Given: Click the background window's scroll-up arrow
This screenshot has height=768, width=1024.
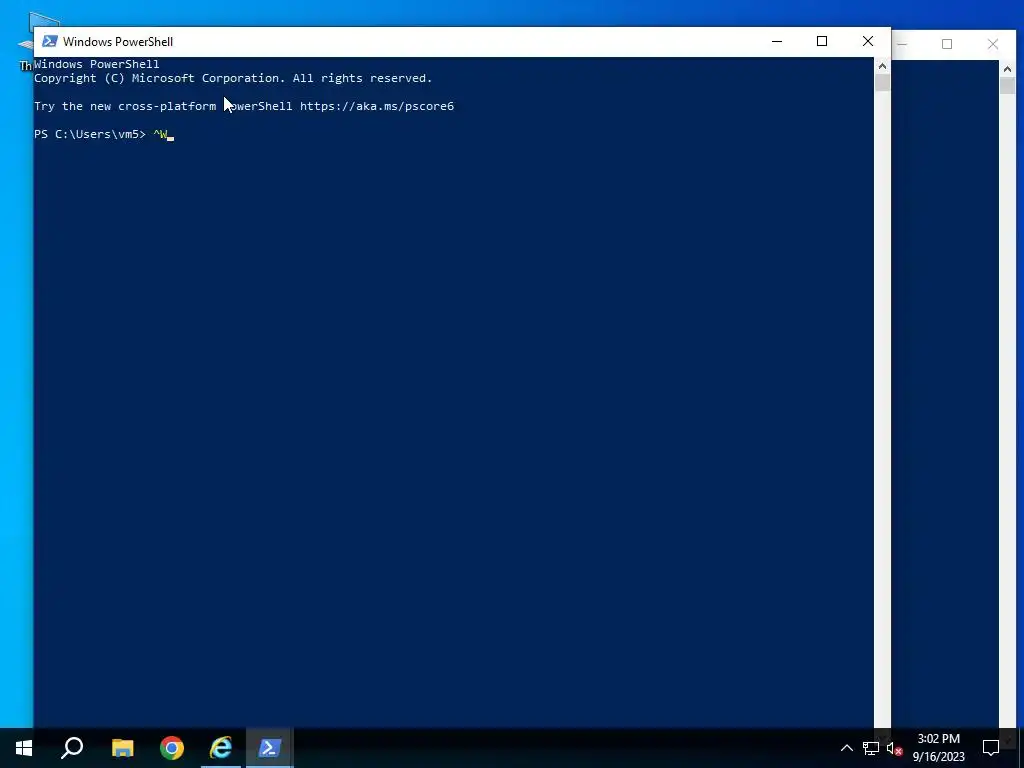Looking at the screenshot, I should point(1007,69).
